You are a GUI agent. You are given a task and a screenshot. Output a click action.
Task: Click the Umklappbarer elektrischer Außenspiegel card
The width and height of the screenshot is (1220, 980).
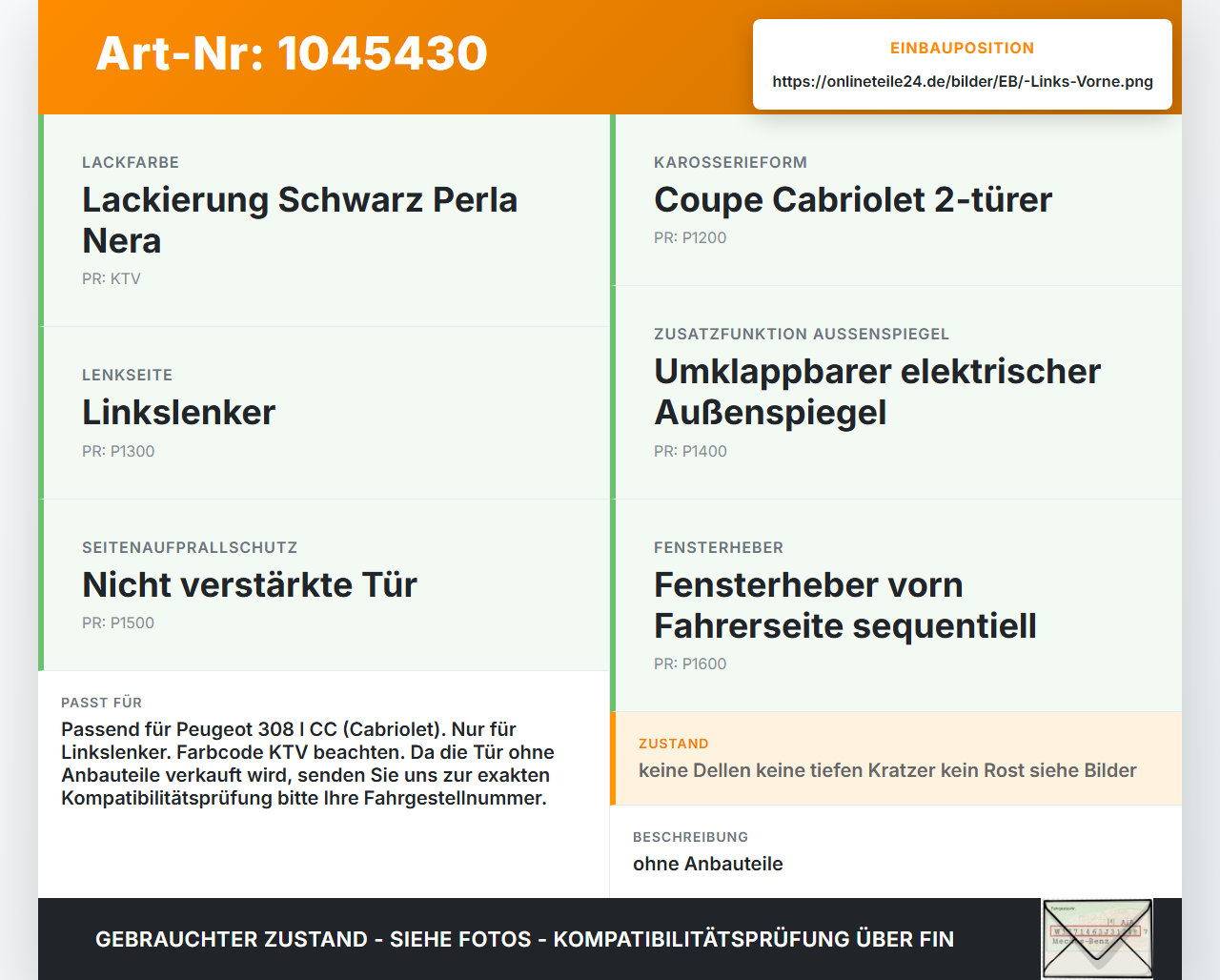point(896,393)
